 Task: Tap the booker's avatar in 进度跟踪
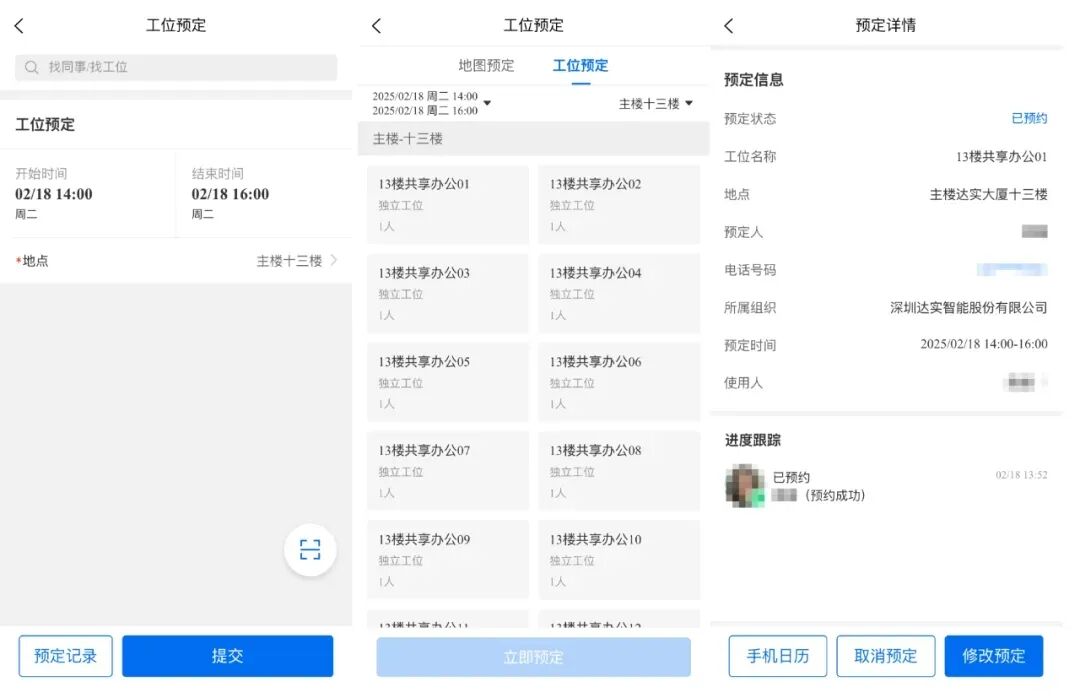pos(744,487)
